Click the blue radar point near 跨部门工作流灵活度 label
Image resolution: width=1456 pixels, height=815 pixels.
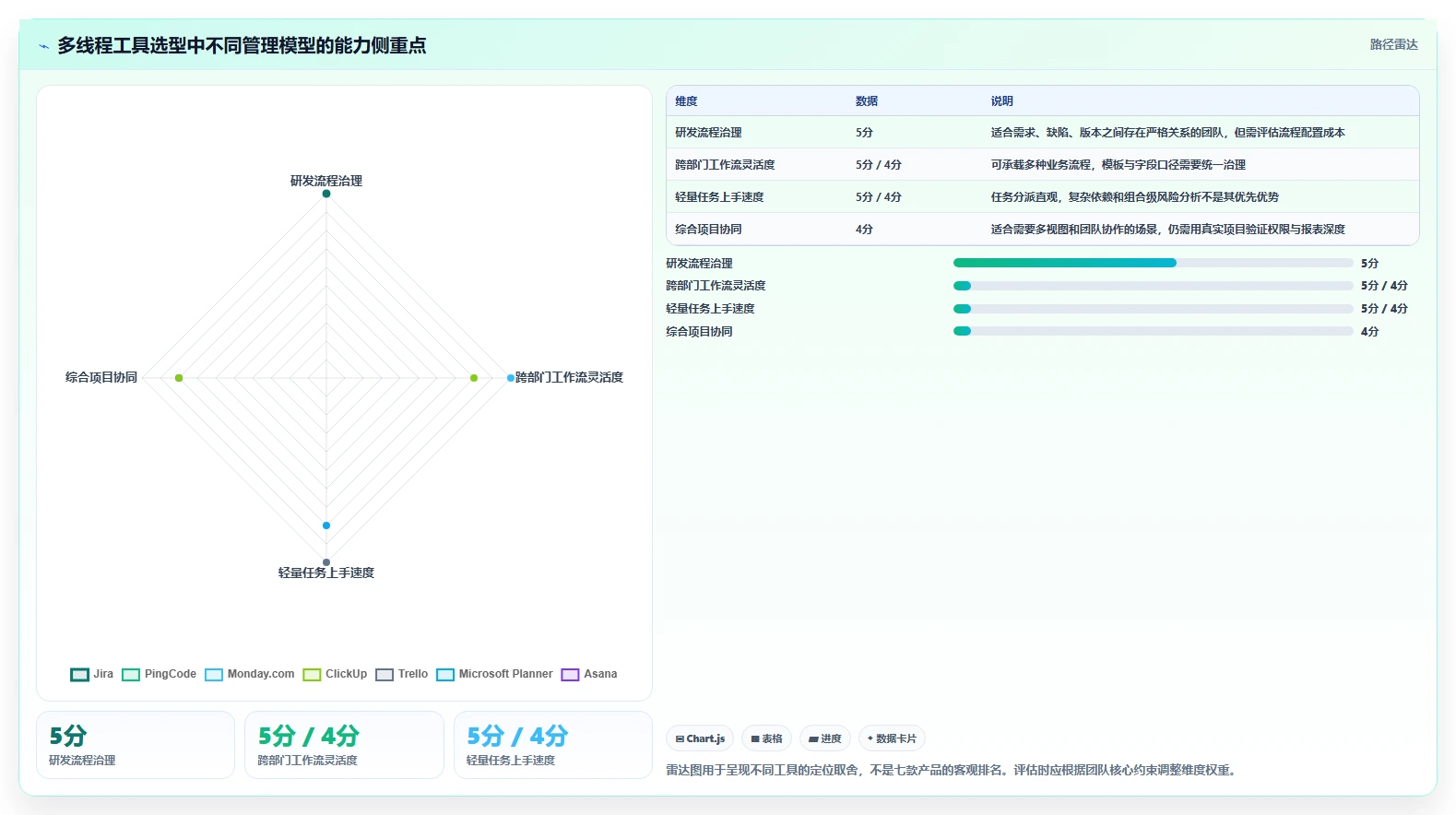coord(511,378)
